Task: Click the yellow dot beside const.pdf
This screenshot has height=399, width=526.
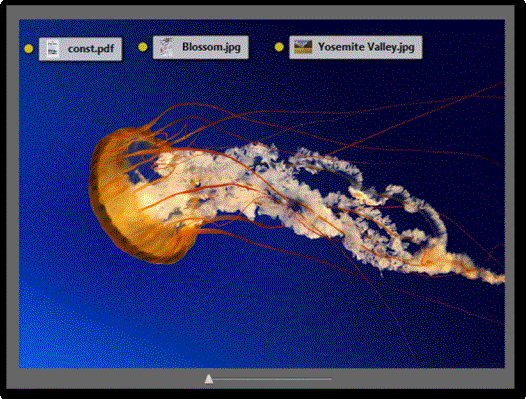Action: (x=29, y=49)
